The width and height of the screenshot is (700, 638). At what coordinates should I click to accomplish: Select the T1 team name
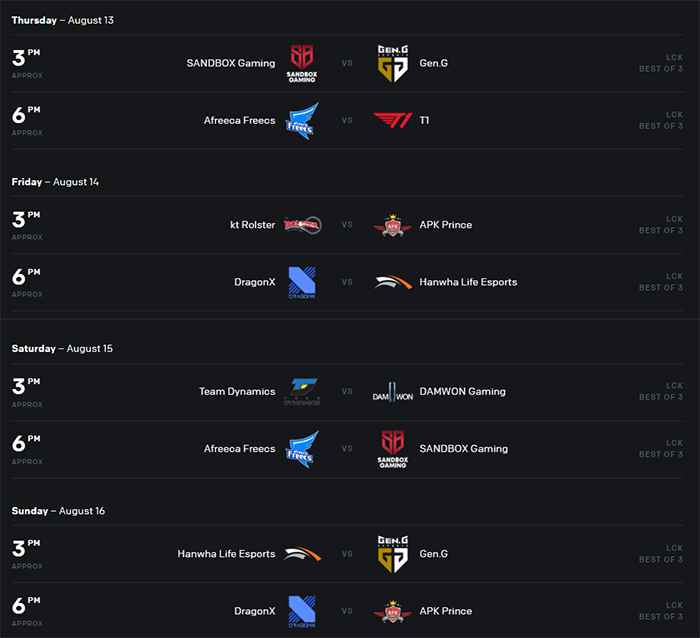[424, 121]
